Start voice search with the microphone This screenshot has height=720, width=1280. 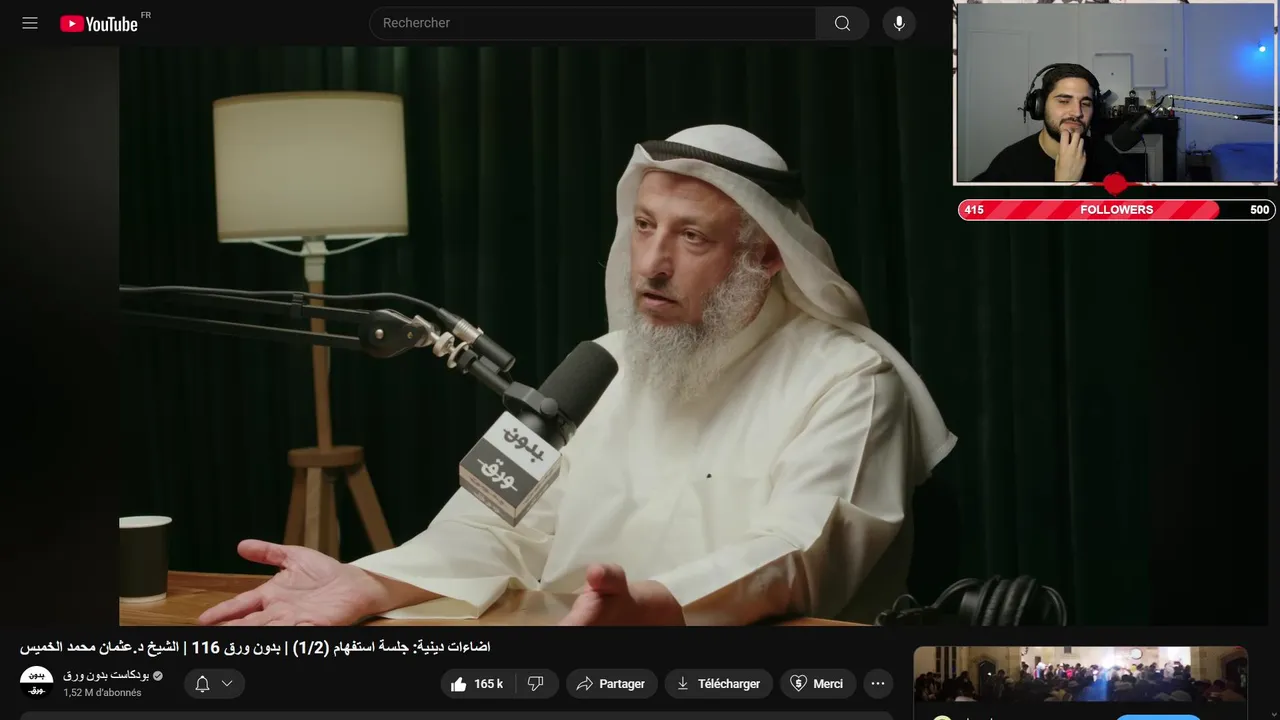(899, 23)
